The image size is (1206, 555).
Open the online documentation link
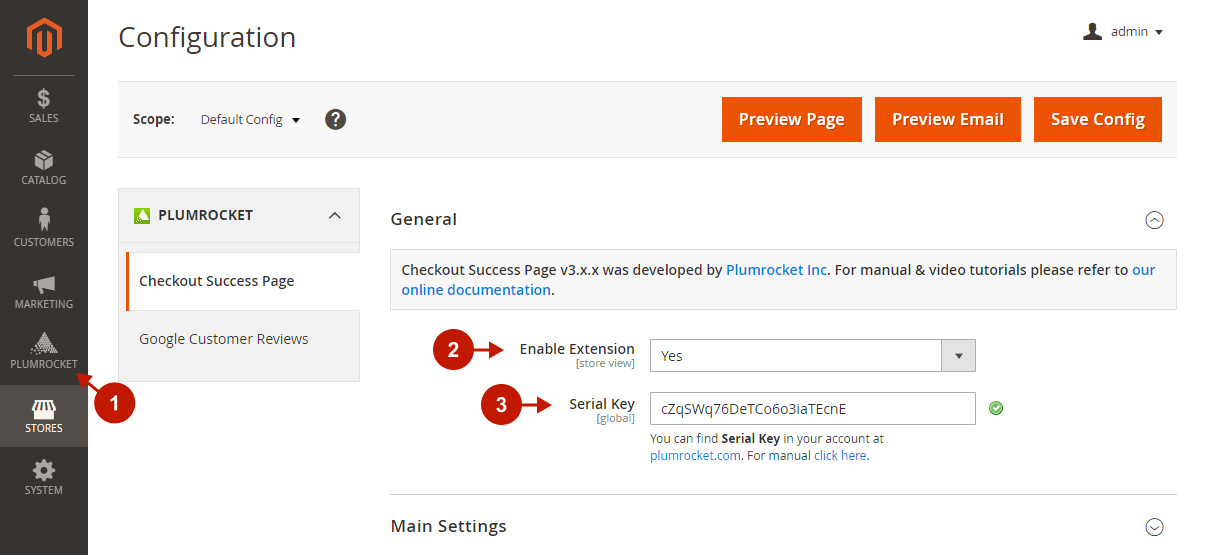tap(476, 290)
